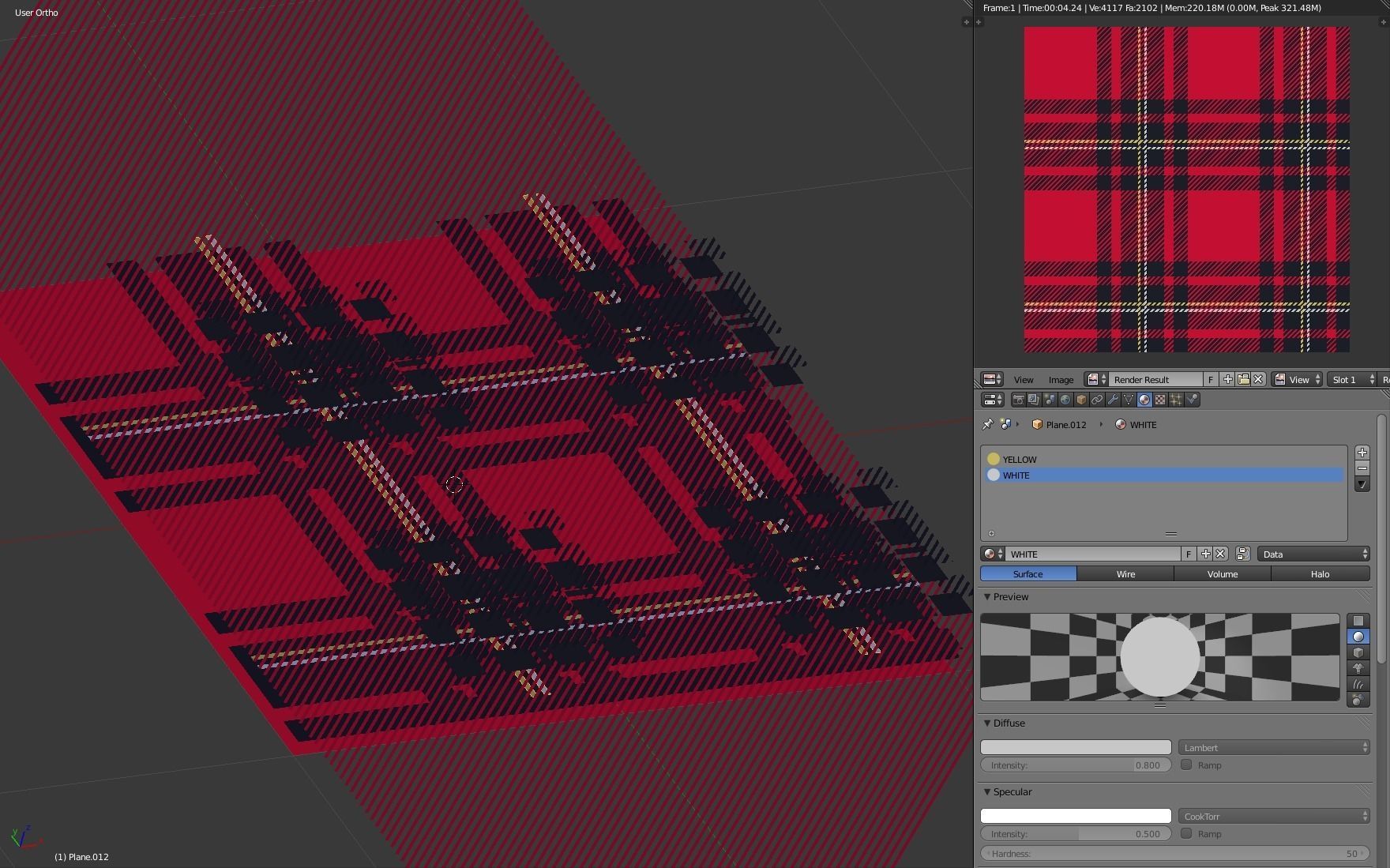Viewport: 1390px width, 868px height.
Task: Click the Render Result image name field
Action: point(1155,380)
